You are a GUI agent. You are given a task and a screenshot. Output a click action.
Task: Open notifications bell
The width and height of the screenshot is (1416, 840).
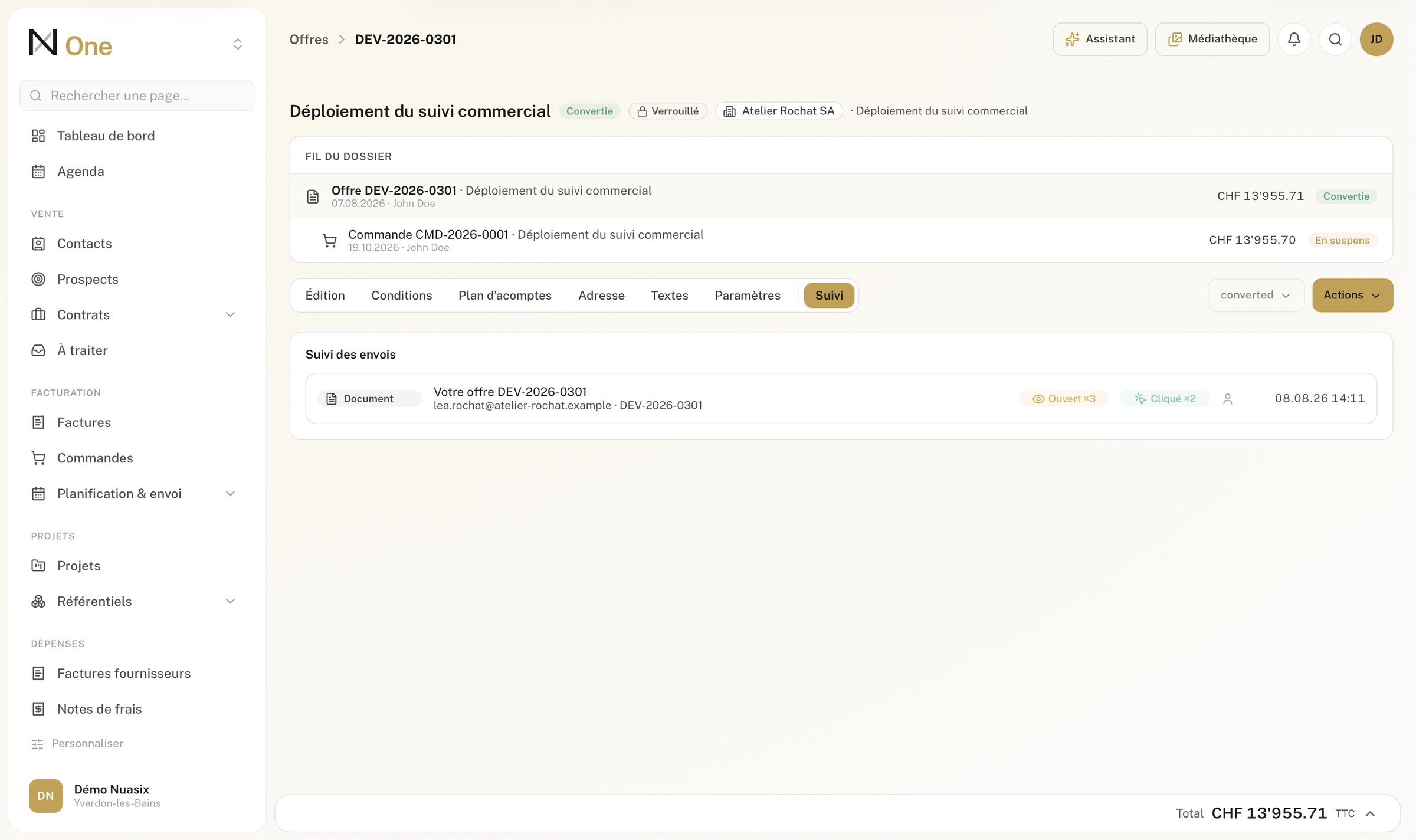point(1294,40)
